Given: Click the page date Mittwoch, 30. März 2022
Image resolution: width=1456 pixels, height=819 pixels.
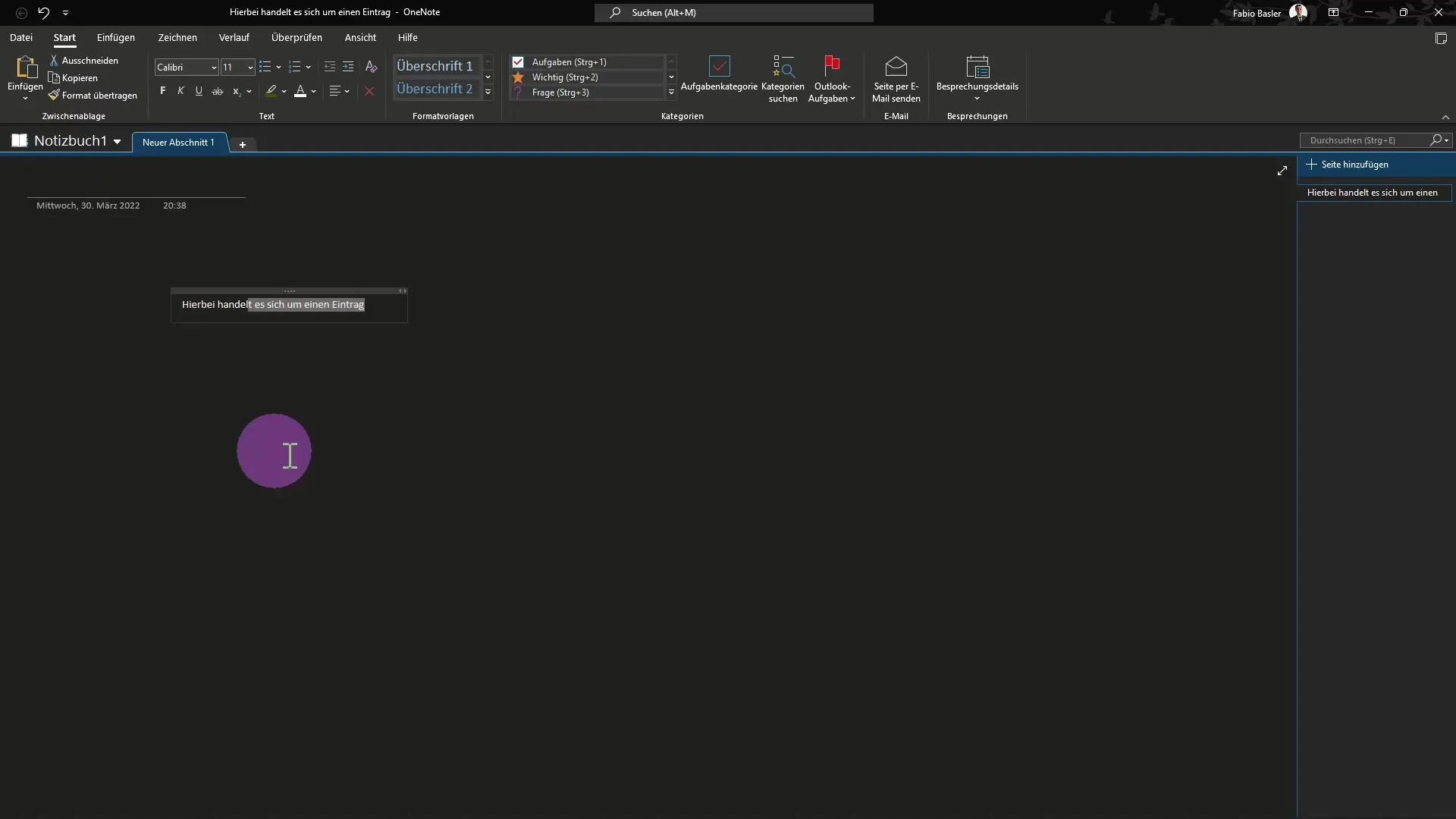Looking at the screenshot, I should (88, 206).
